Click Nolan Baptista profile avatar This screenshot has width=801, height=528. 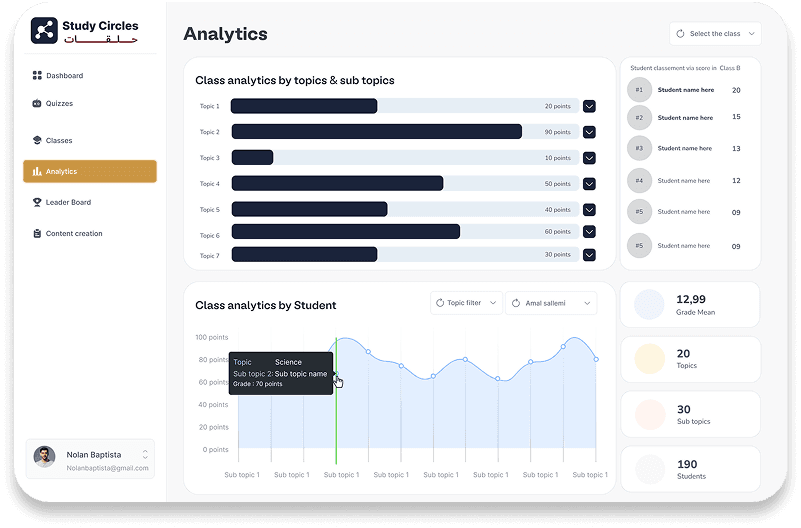point(44,456)
